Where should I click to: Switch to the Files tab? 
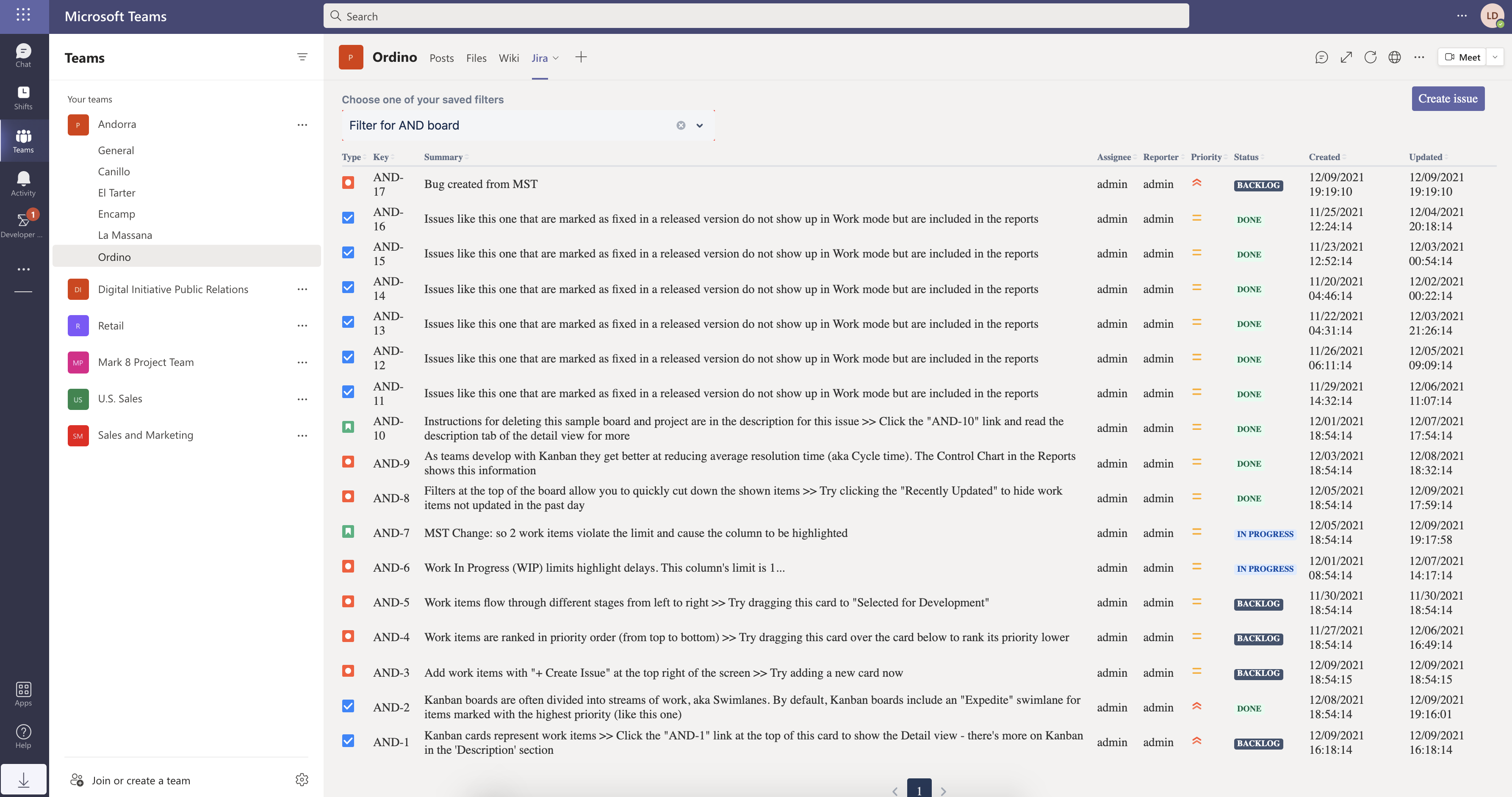pos(476,58)
